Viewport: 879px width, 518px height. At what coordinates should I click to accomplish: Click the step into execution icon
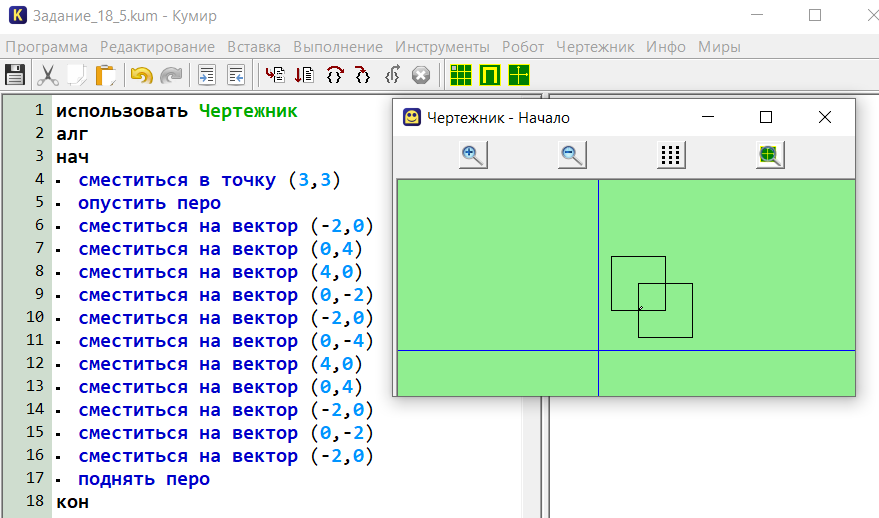(363, 75)
